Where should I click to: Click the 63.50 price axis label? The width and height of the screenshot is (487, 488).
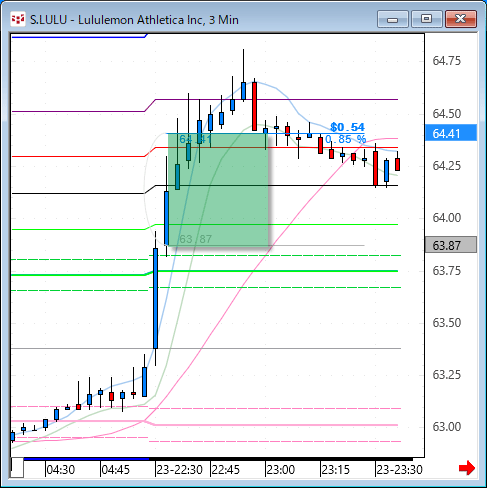447,323
